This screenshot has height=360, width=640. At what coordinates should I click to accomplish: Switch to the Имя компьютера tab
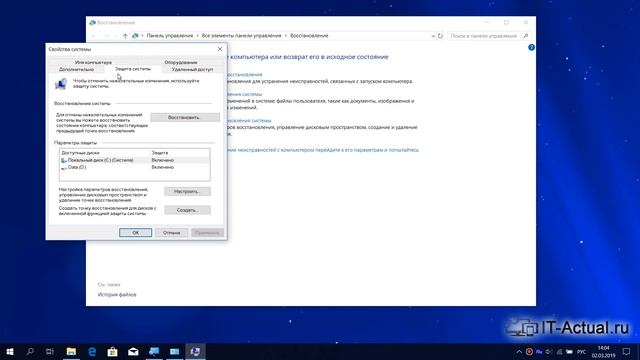click(x=93, y=62)
